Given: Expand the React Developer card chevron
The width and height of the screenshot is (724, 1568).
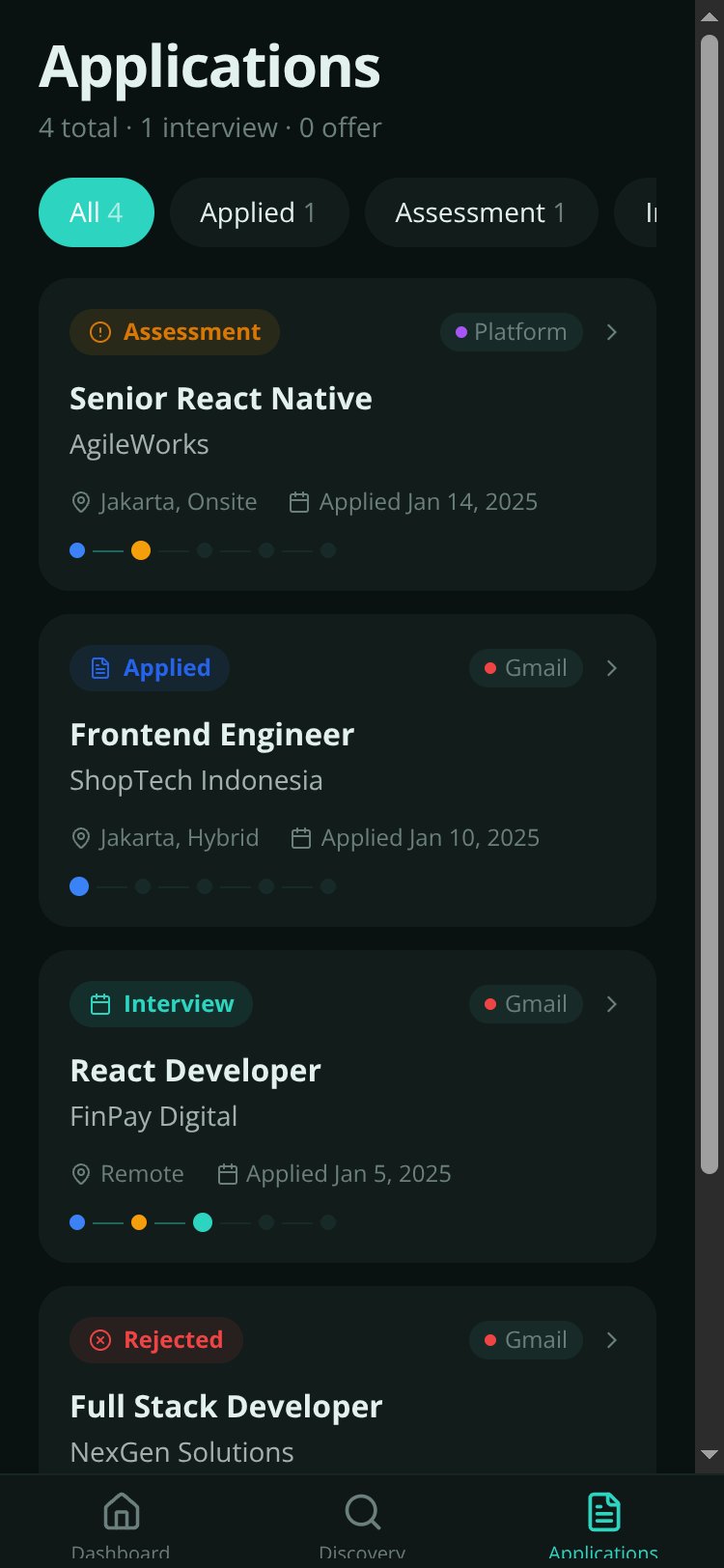Looking at the screenshot, I should pos(611,1004).
